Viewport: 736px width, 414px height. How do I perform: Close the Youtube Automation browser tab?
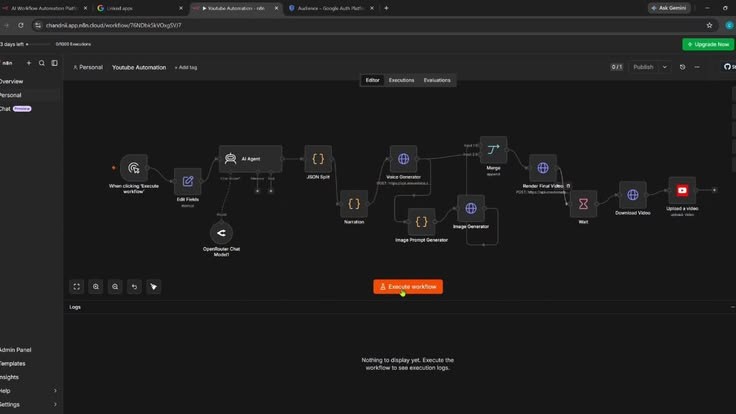click(x=276, y=8)
